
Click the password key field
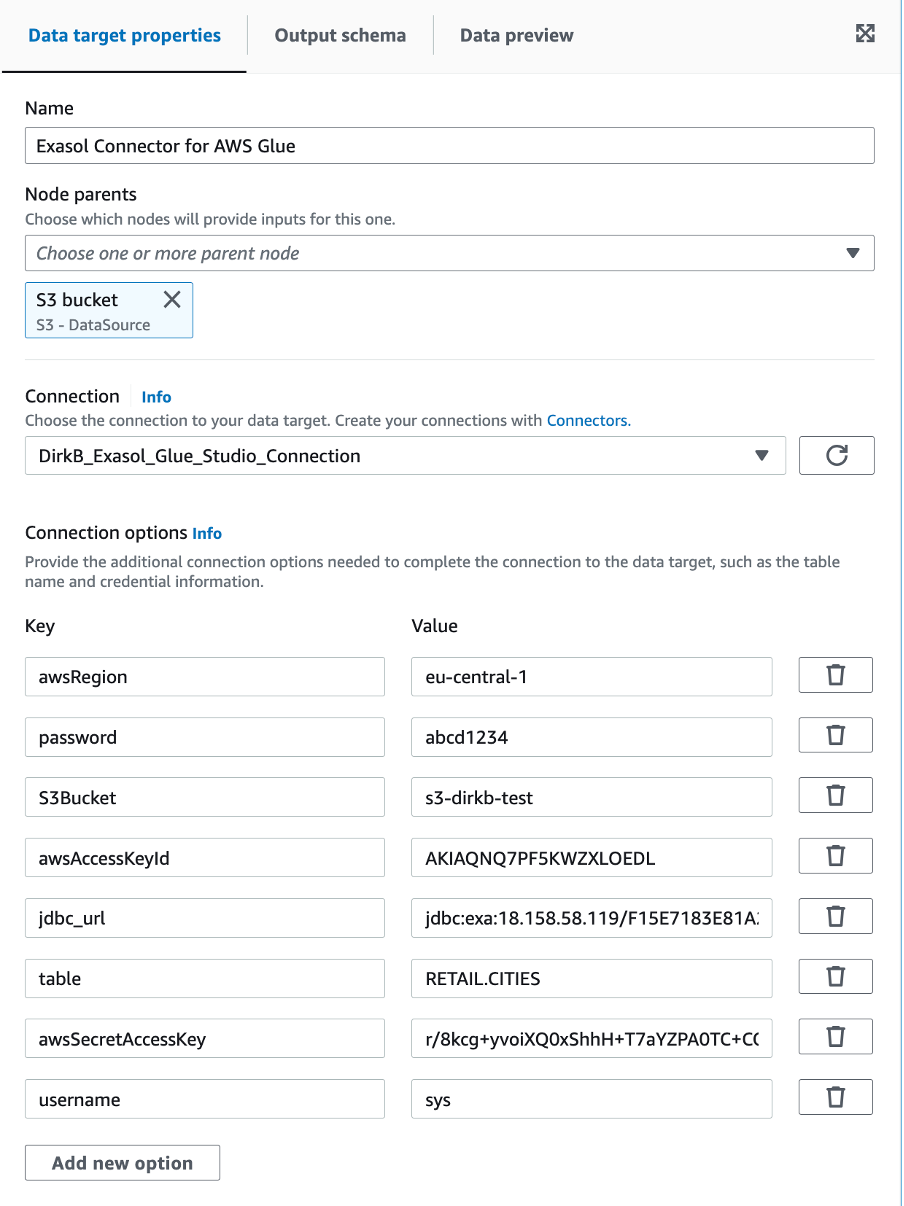click(x=205, y=737)
